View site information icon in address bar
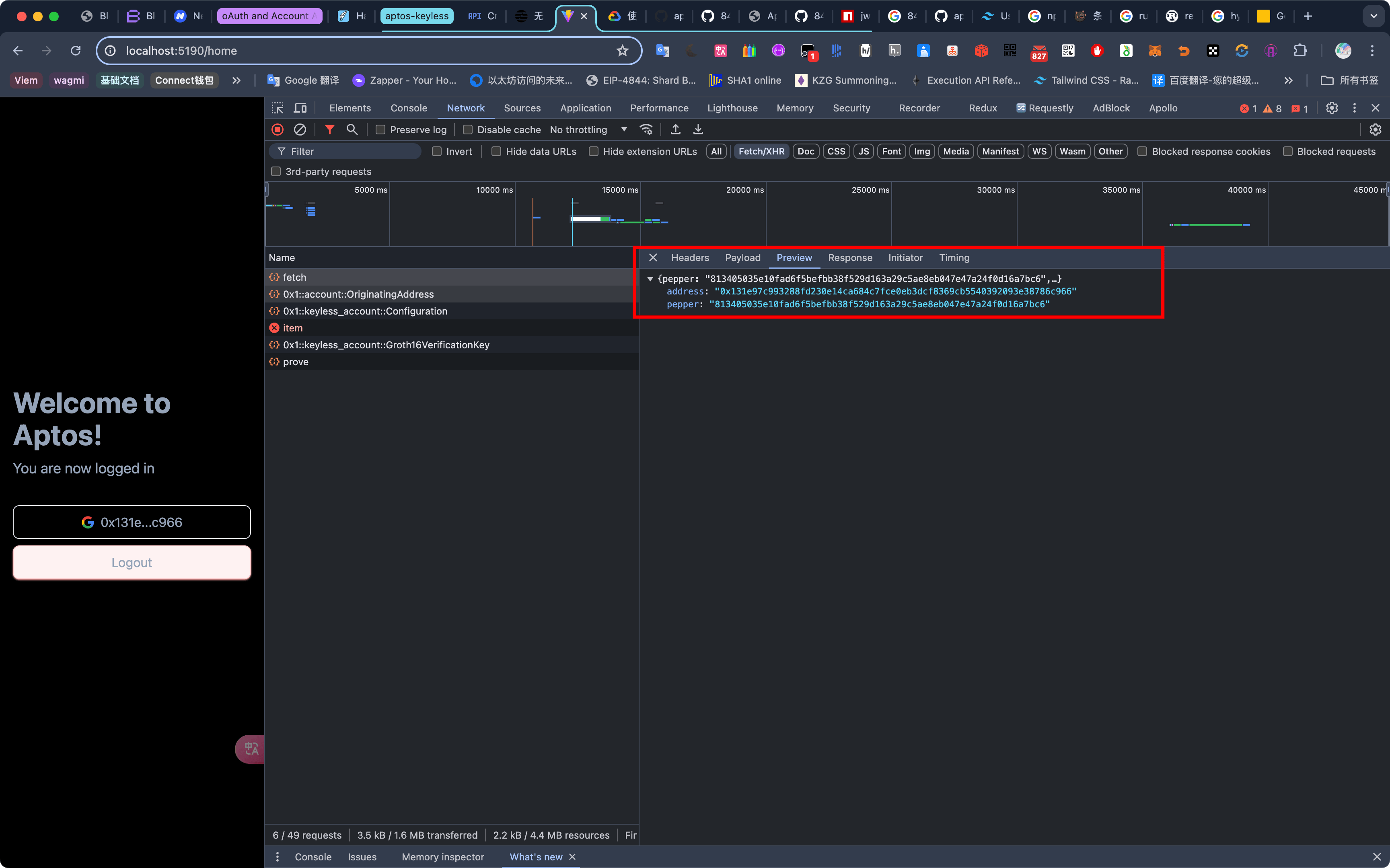The image size is (1390, 868). (111, 51)
